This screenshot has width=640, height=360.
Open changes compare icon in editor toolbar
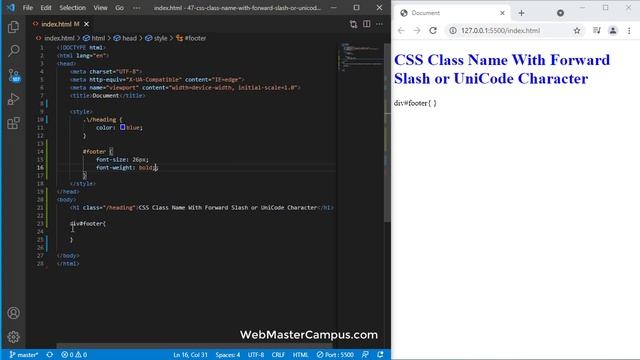coord(353,24)
